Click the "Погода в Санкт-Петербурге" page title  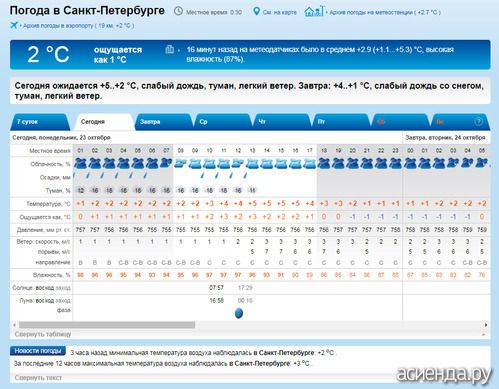pos(87,11)
